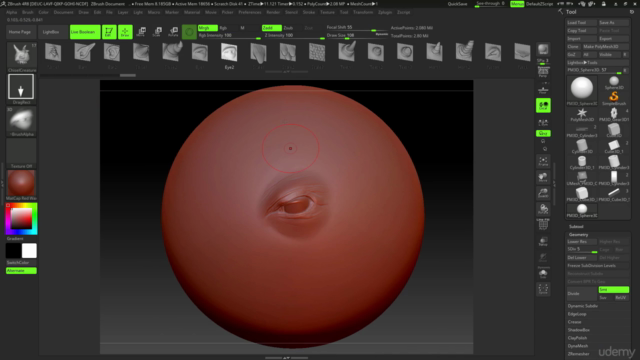The width and height of the screenshot is (640, 360).
Task: Expand the Crease section
Action: point(574,322)
